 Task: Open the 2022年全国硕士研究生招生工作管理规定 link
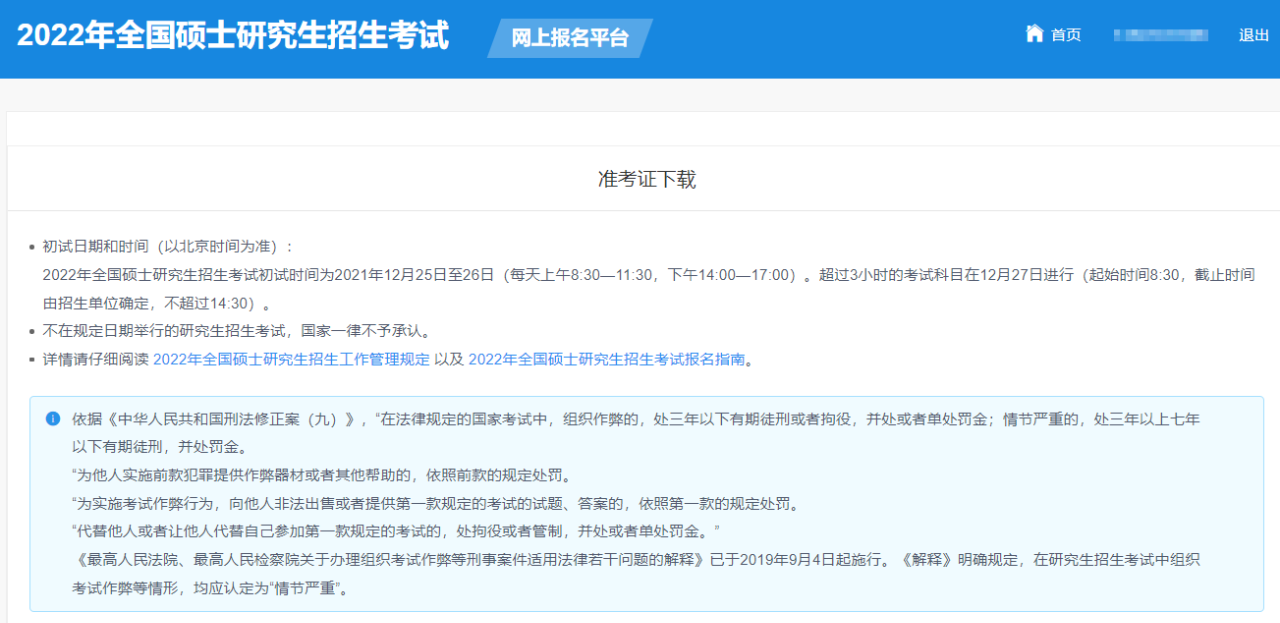point(291,360)
